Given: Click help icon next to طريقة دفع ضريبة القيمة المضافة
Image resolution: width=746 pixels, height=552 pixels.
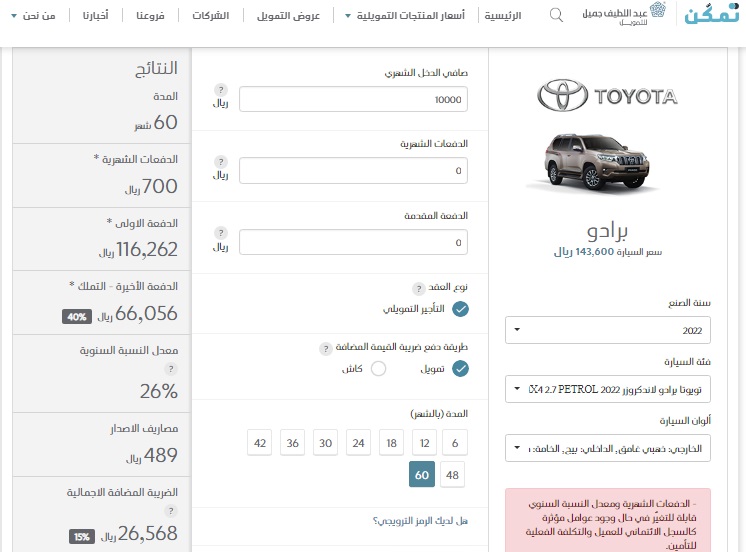Looking at the screenshot, I should [325, 349].
